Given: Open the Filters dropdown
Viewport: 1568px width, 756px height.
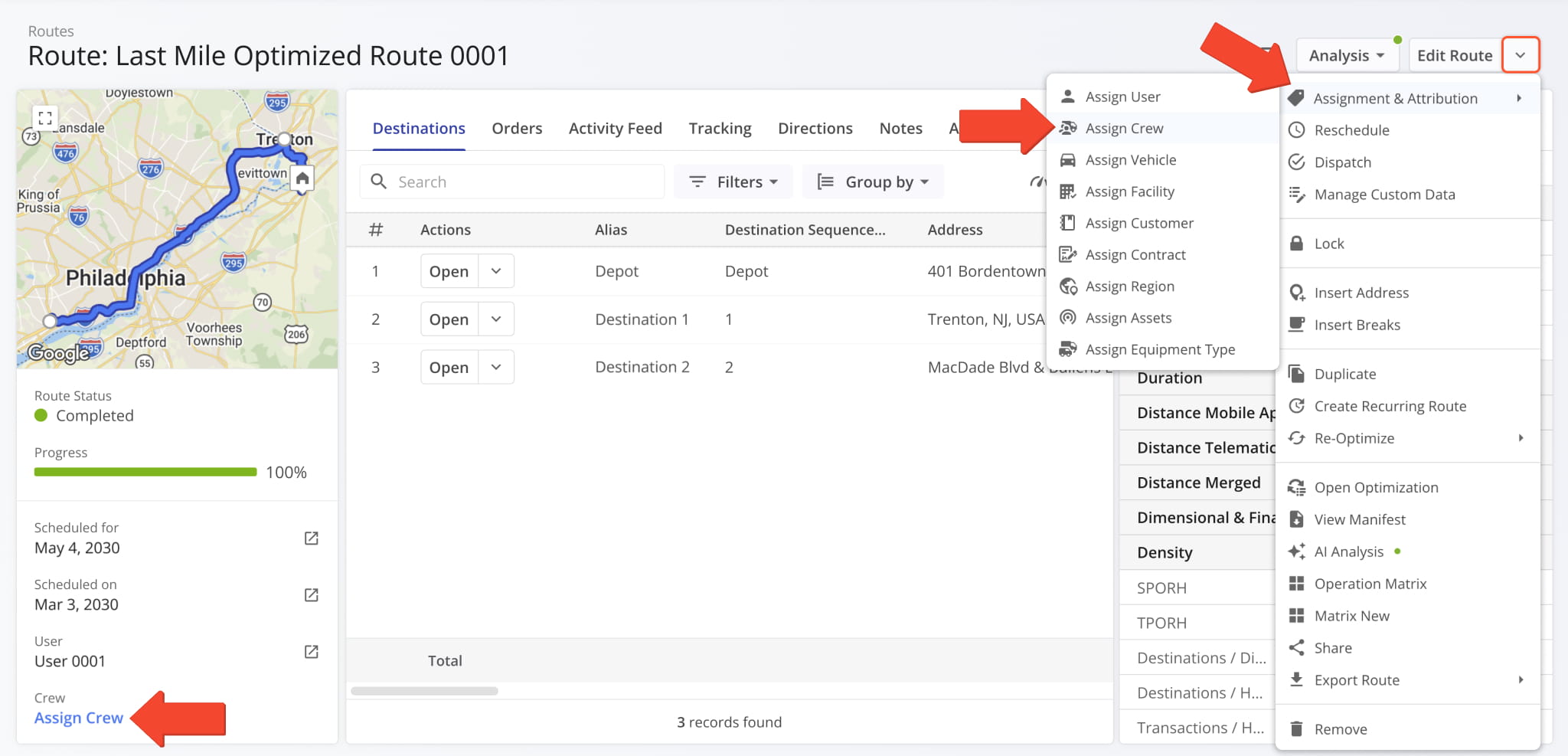Looking at the screenshot, I should coord(733,182).
